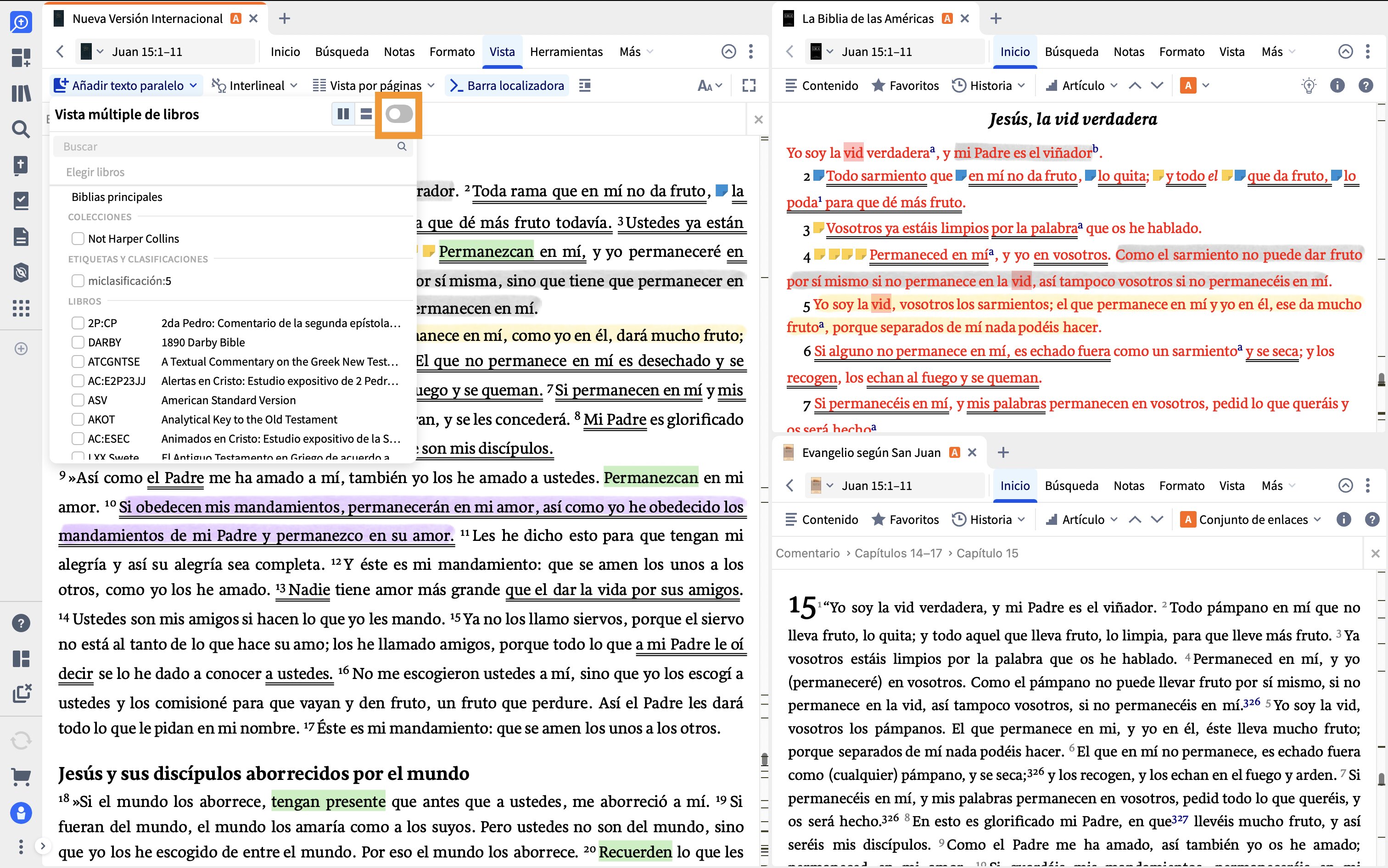Viewport: 1388px width, 868px height.
Task: Click Comentario breadcrumb link
Action: (807, 553)
